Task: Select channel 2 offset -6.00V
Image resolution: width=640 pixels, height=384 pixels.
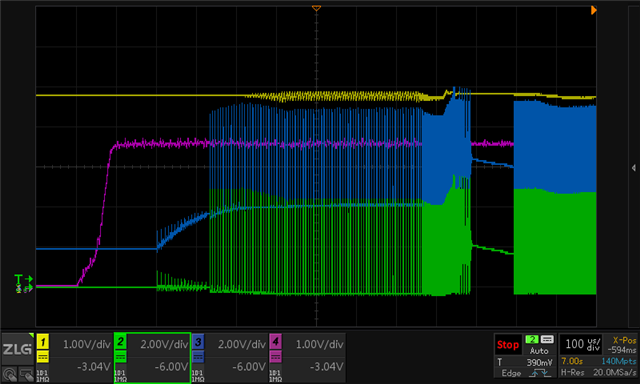Action: [x=171, y=366]
